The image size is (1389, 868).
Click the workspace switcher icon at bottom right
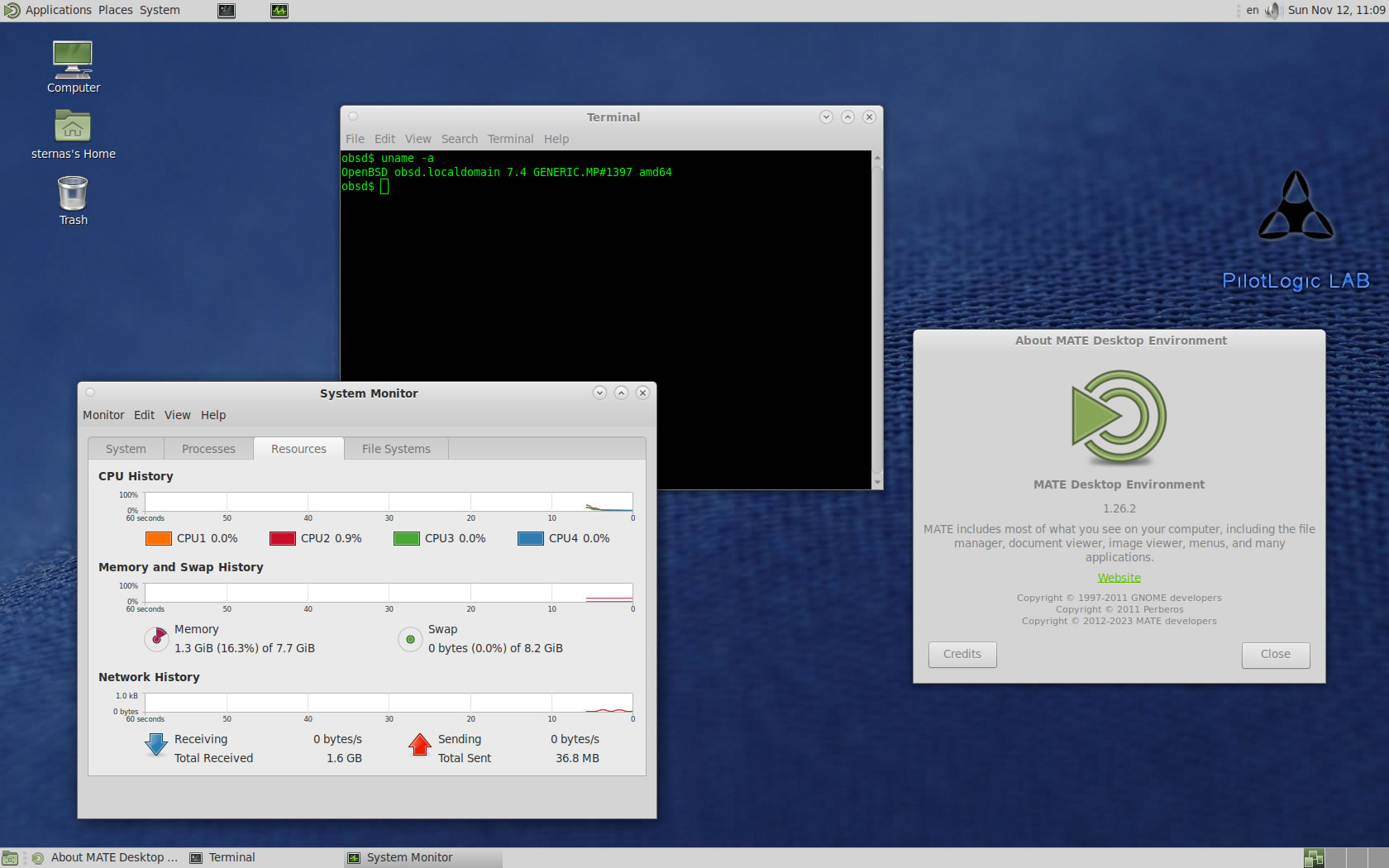pos(1314,858)
